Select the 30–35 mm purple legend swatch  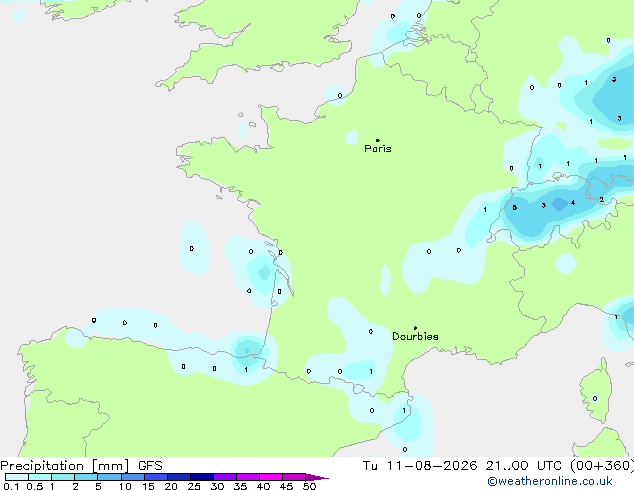(x=225, y=477)
